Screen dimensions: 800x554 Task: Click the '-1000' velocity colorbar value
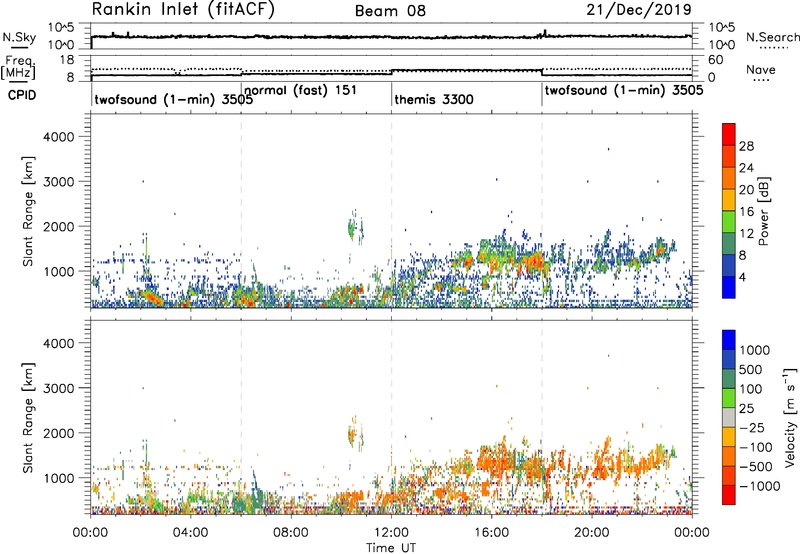(x=760, y=486)
